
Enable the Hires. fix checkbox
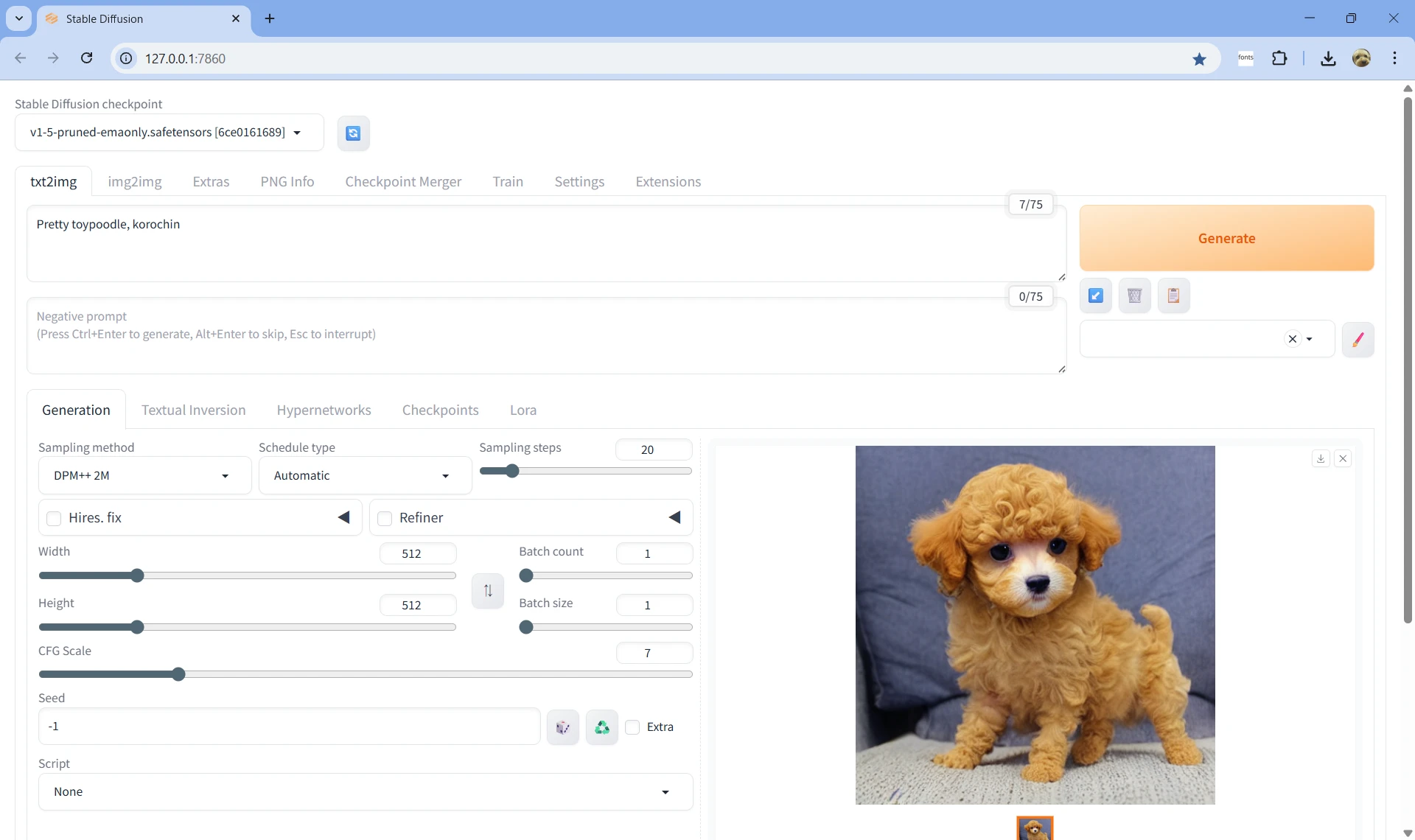pyautogui.click(x=54, y=518)
